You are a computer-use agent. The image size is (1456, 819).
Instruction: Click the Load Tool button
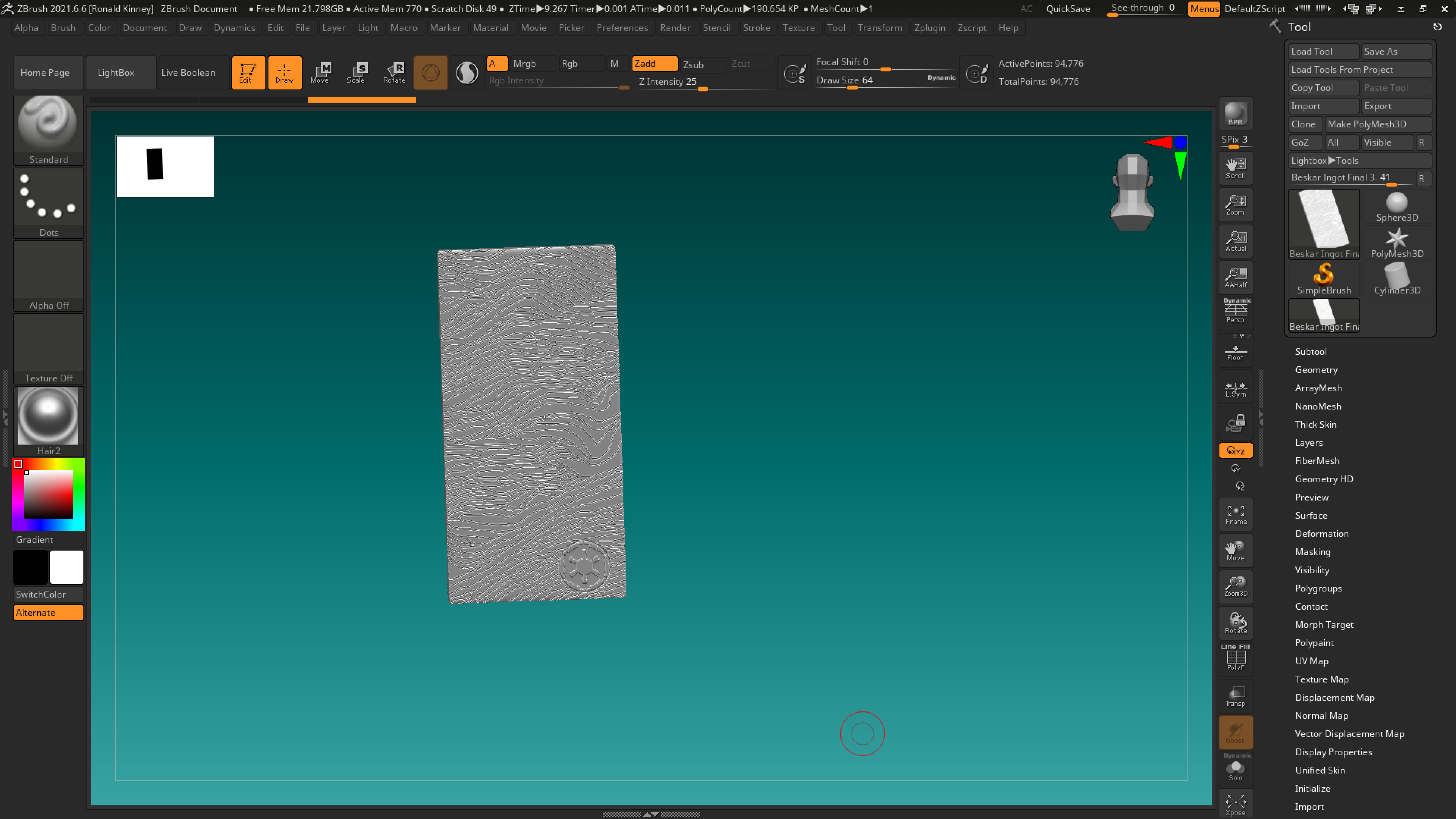pos(1324,51)
